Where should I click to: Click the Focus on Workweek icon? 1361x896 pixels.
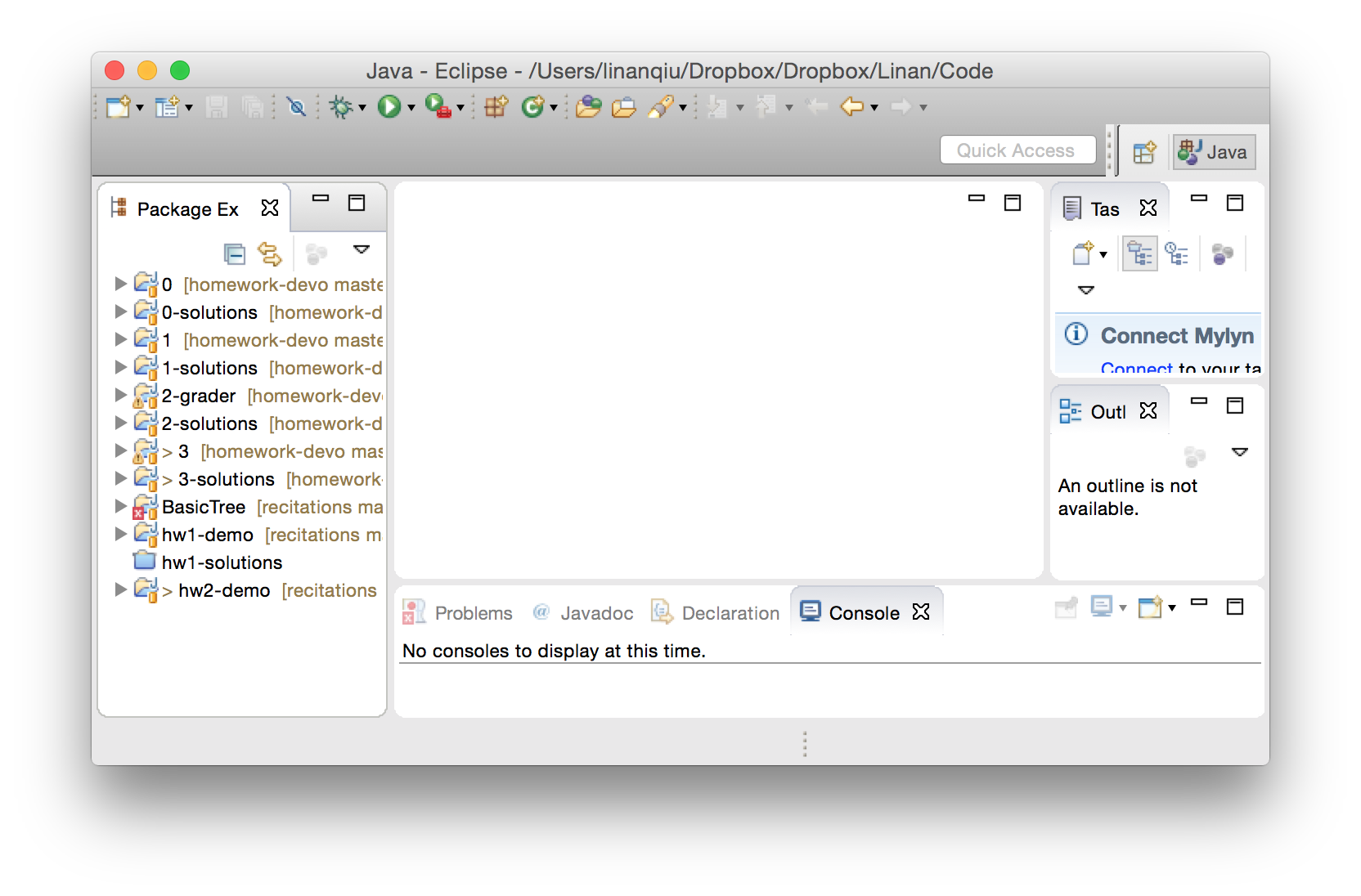(x=1222, y=254)
